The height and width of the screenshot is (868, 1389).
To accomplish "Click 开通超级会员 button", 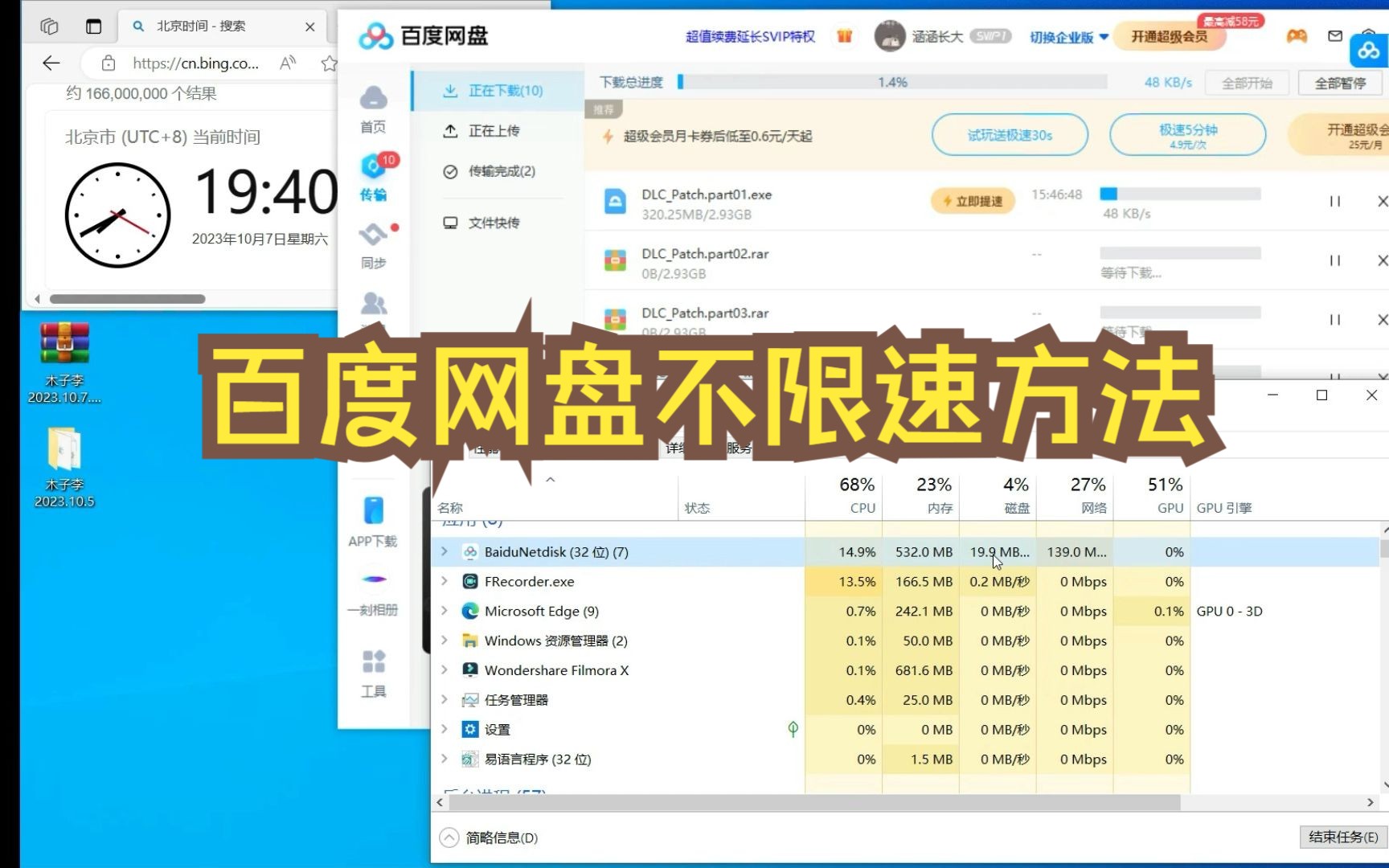I will coord(1169,37).
